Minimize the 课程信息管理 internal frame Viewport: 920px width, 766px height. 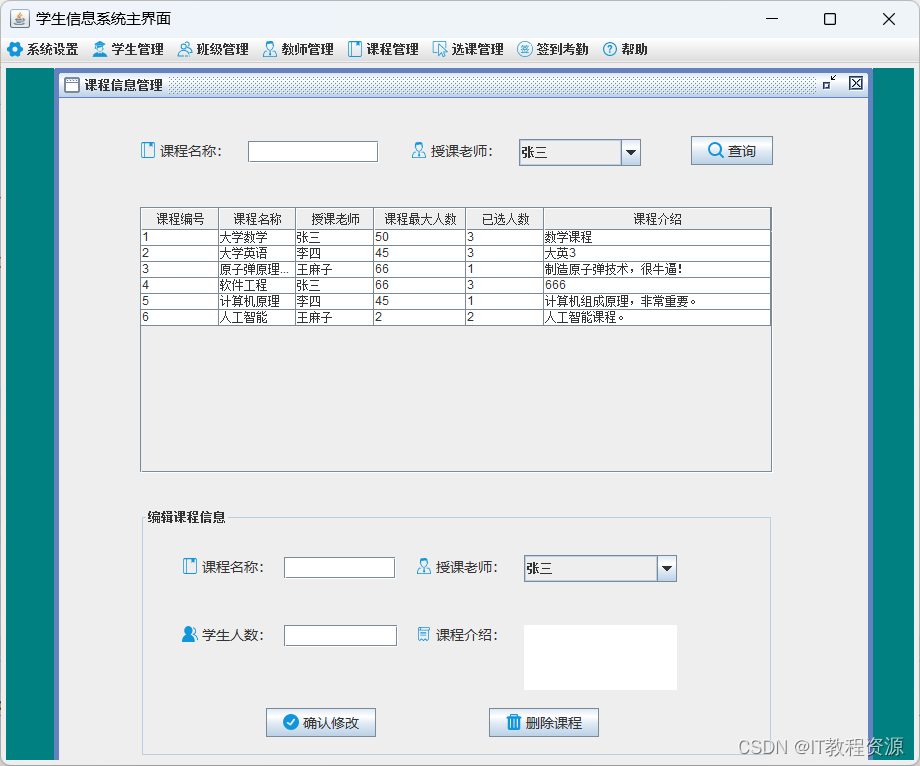(x=829, y=83)
